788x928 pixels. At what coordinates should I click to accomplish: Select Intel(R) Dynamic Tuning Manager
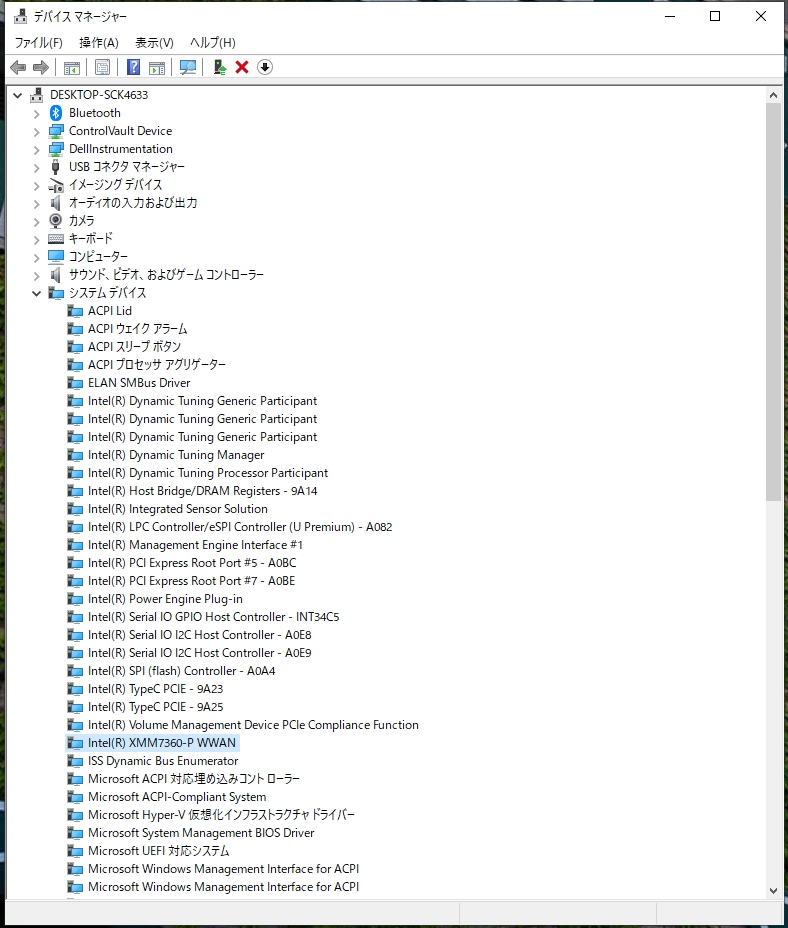pyautogui.click(x=176, y=455)
